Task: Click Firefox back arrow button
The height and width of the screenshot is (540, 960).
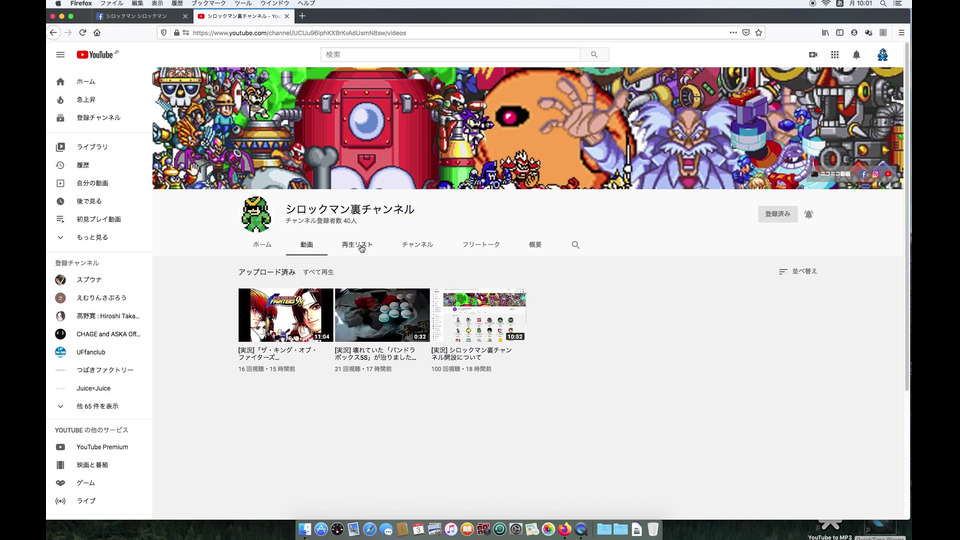Action: pyautogui.click(x=54, y=32)
